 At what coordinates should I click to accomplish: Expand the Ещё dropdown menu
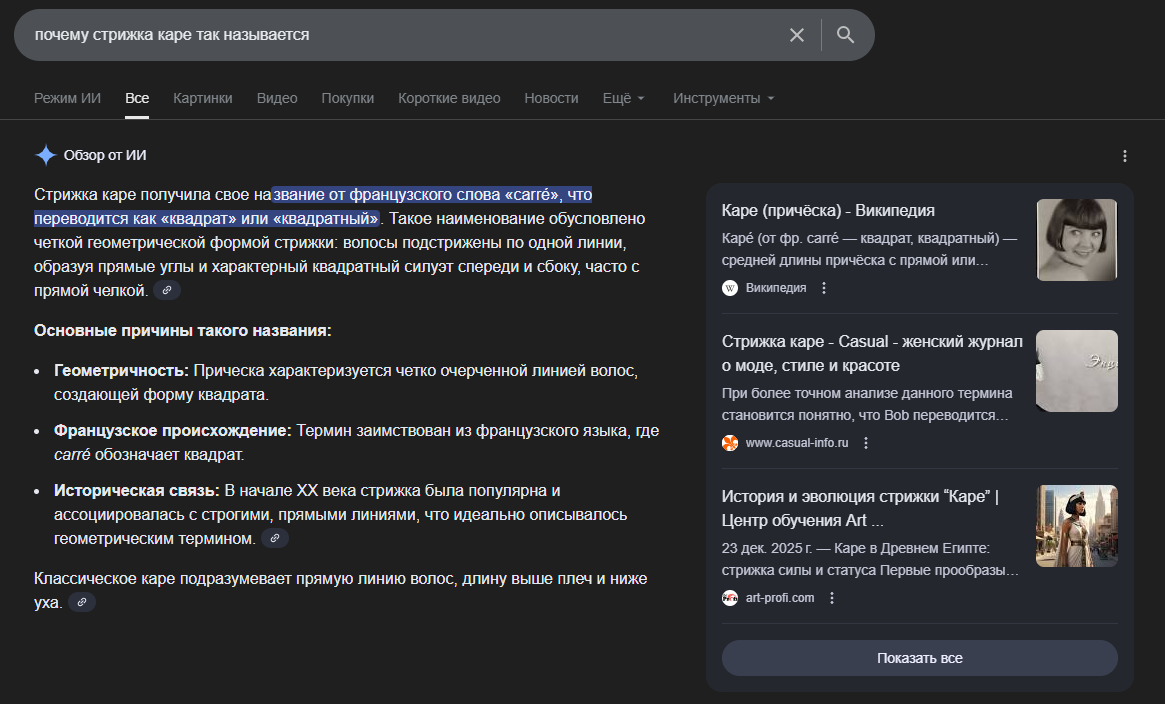(623, 98)
